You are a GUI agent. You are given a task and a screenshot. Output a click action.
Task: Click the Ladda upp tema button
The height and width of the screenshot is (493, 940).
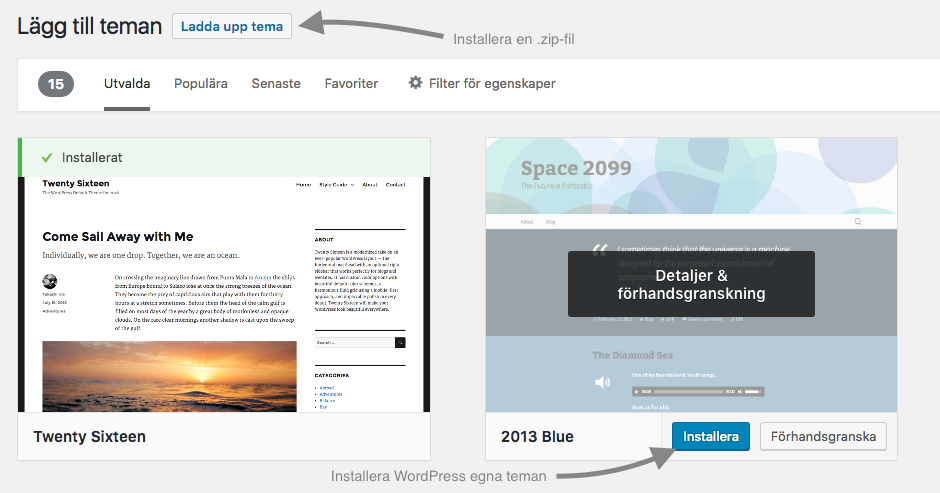pyautogui.click(x=232, y=26)
